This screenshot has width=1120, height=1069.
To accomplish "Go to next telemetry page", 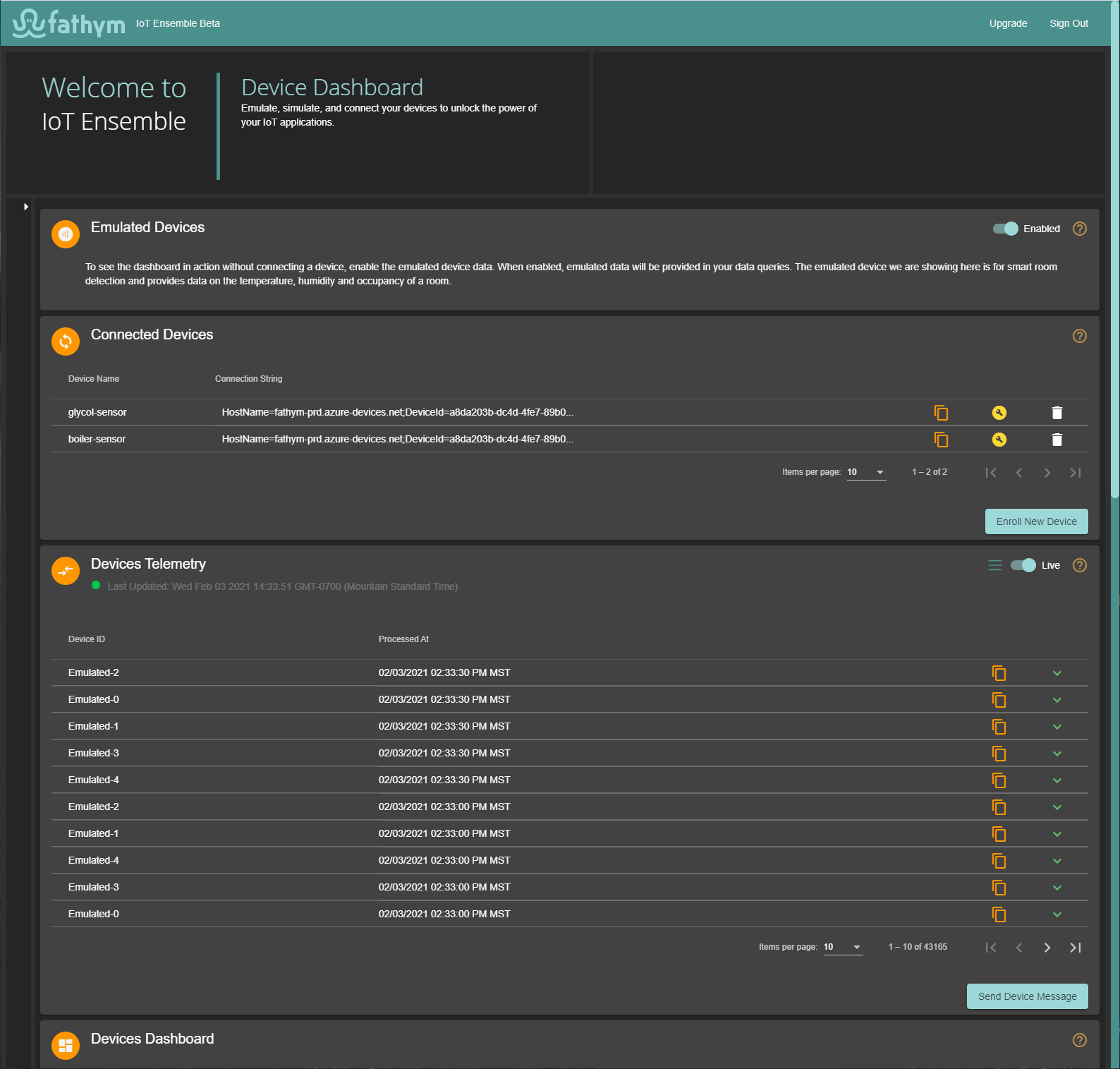I will pos(1047,948).
